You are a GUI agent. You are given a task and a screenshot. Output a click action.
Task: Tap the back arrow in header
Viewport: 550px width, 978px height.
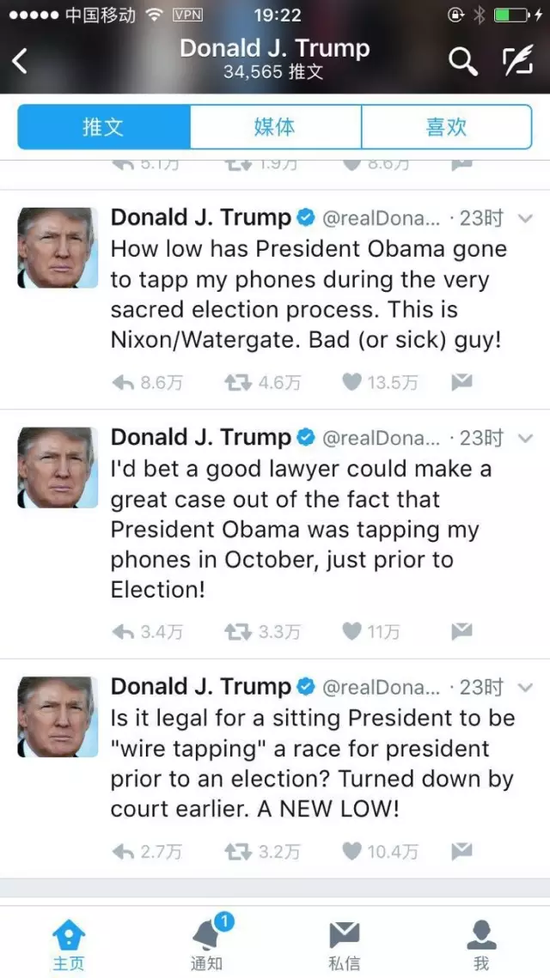tap(20, 62)
